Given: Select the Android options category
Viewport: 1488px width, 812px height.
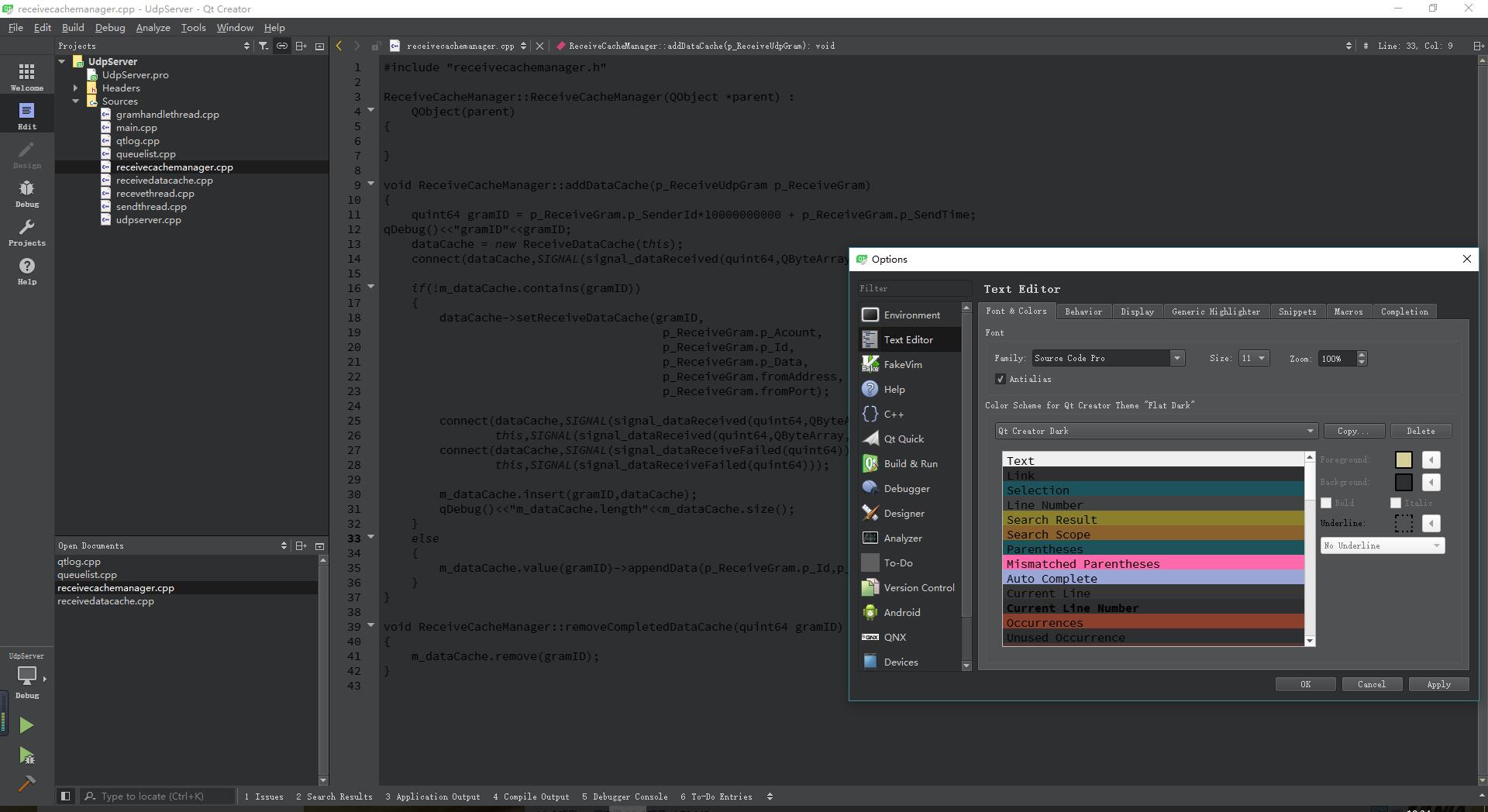Looking at the screenshot, I should click(901, 612).
